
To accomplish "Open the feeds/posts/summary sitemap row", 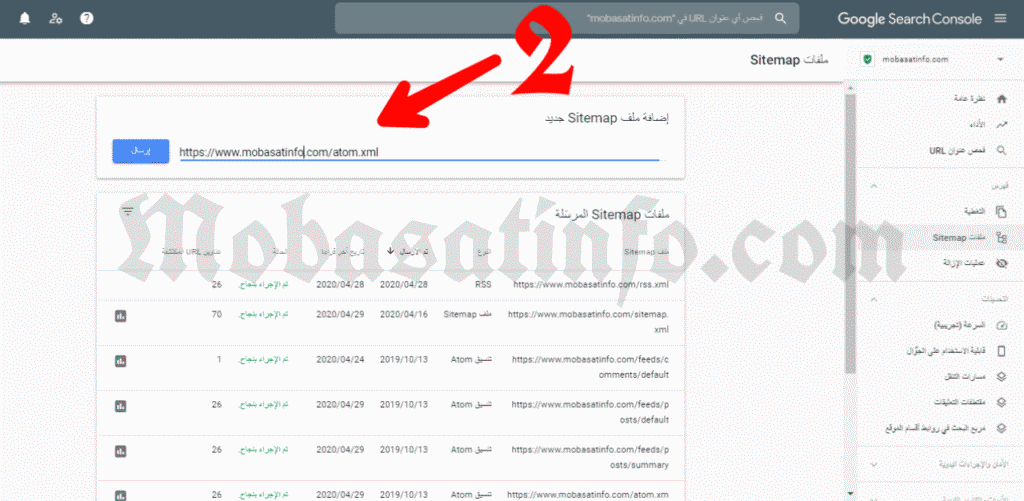I will 391,458.
